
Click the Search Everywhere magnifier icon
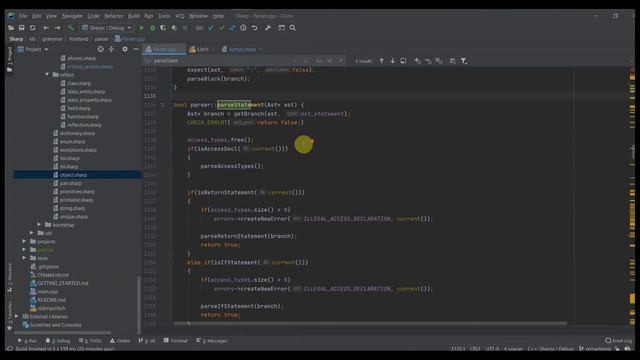[x=293, y=28]
